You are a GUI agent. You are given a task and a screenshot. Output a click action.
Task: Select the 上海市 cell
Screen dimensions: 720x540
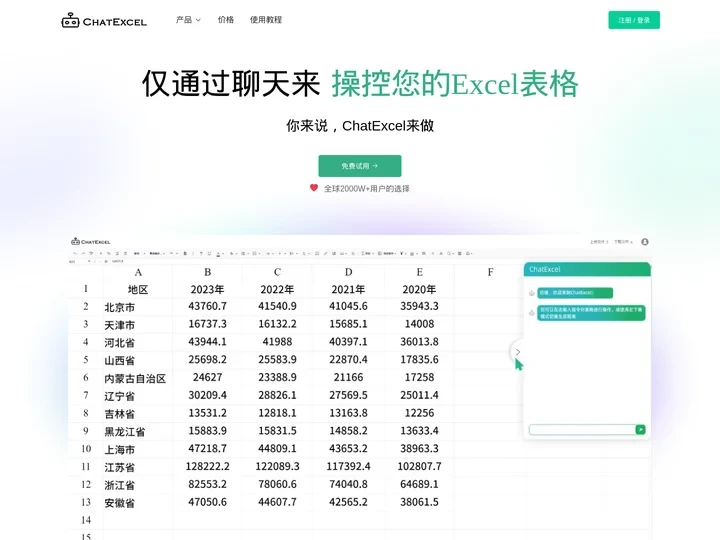click(x=138, y=449)
